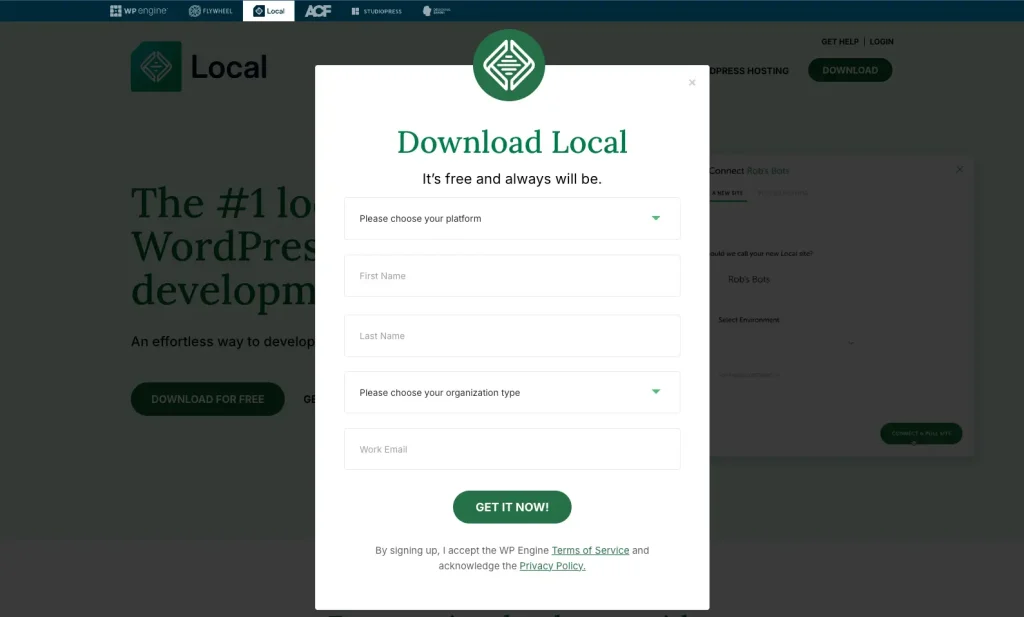The height and width of the screenshot is (617, 1024).
Task: Click the GET HELP link
Action: tap(840, 42)
